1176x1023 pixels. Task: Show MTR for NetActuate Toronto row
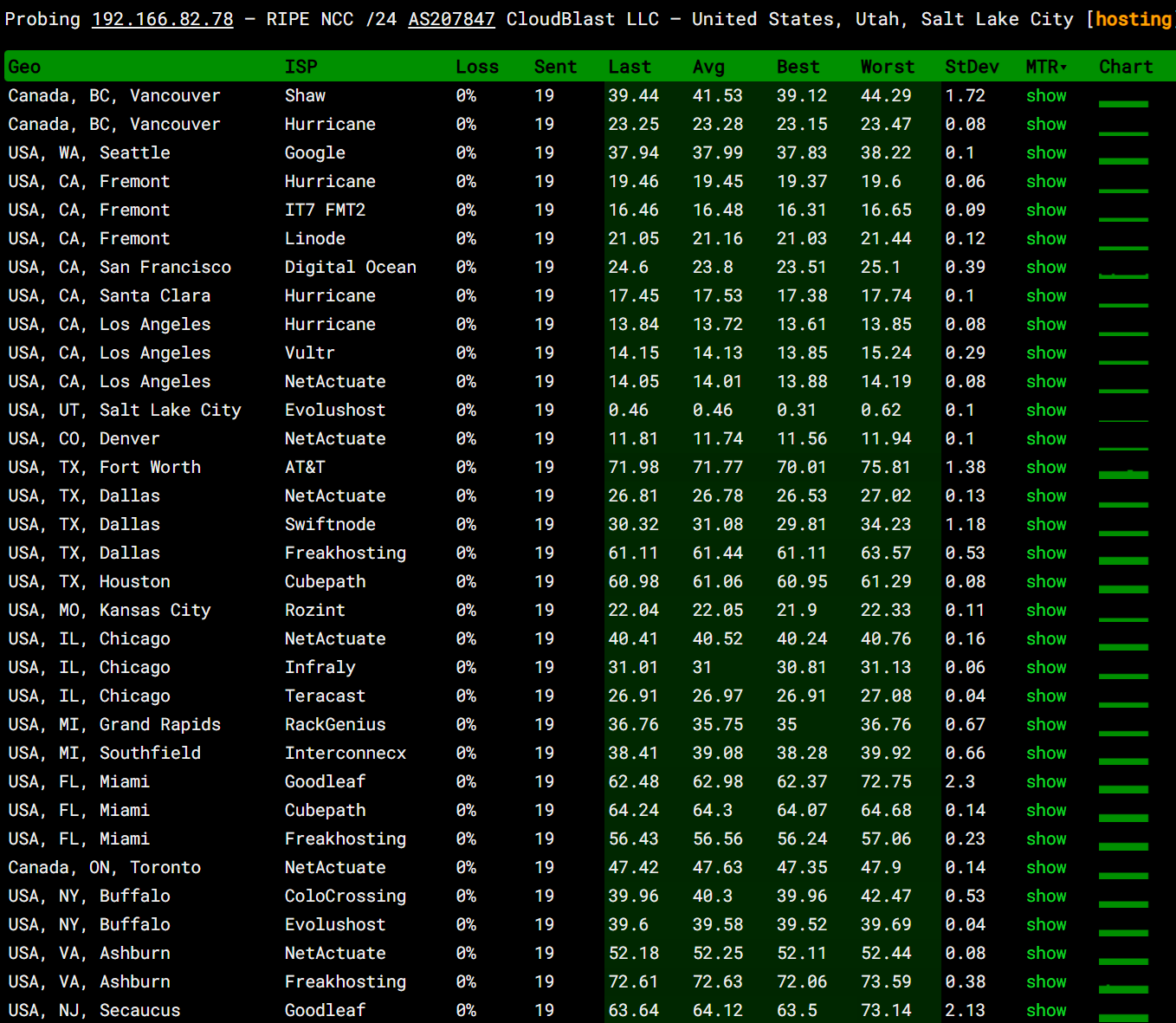tap(1046, 868)
